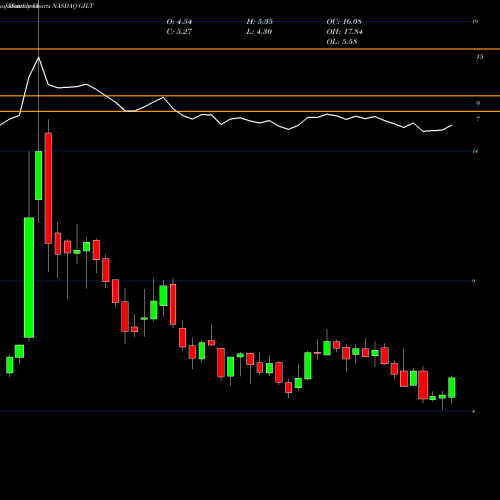Select the open value O: 4.54
This screenshot has height=500, width=500.
[x=179, y=22]
